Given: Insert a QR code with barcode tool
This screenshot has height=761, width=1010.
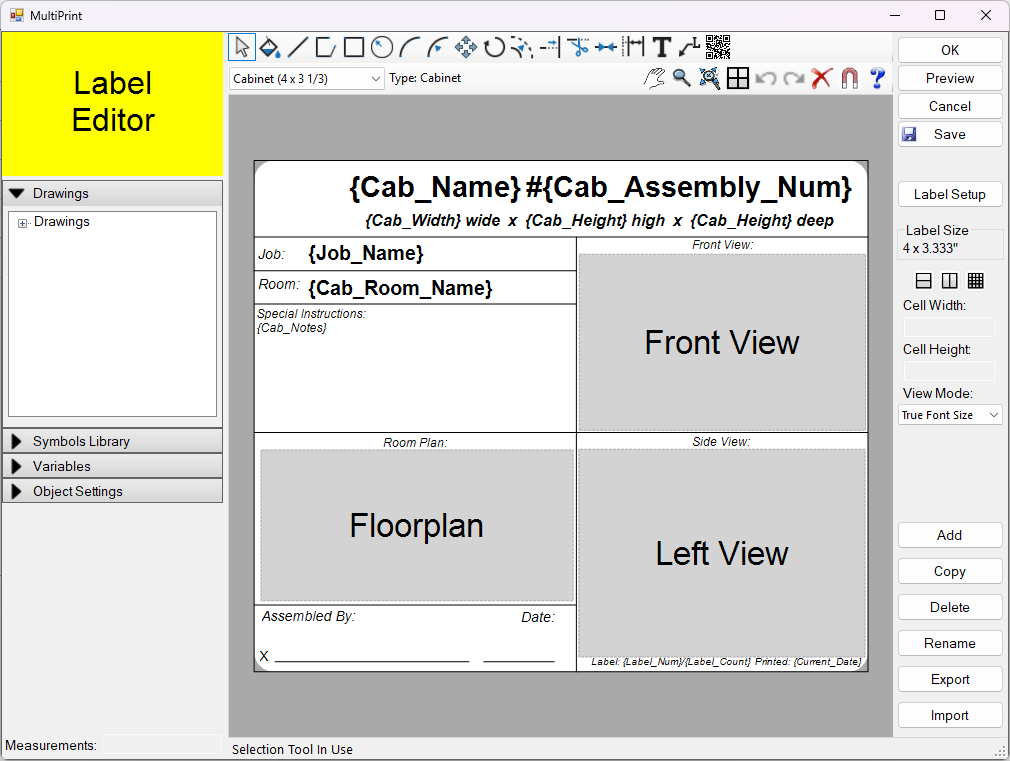Looking at the screenshot, I should click(x=718, y=46).
